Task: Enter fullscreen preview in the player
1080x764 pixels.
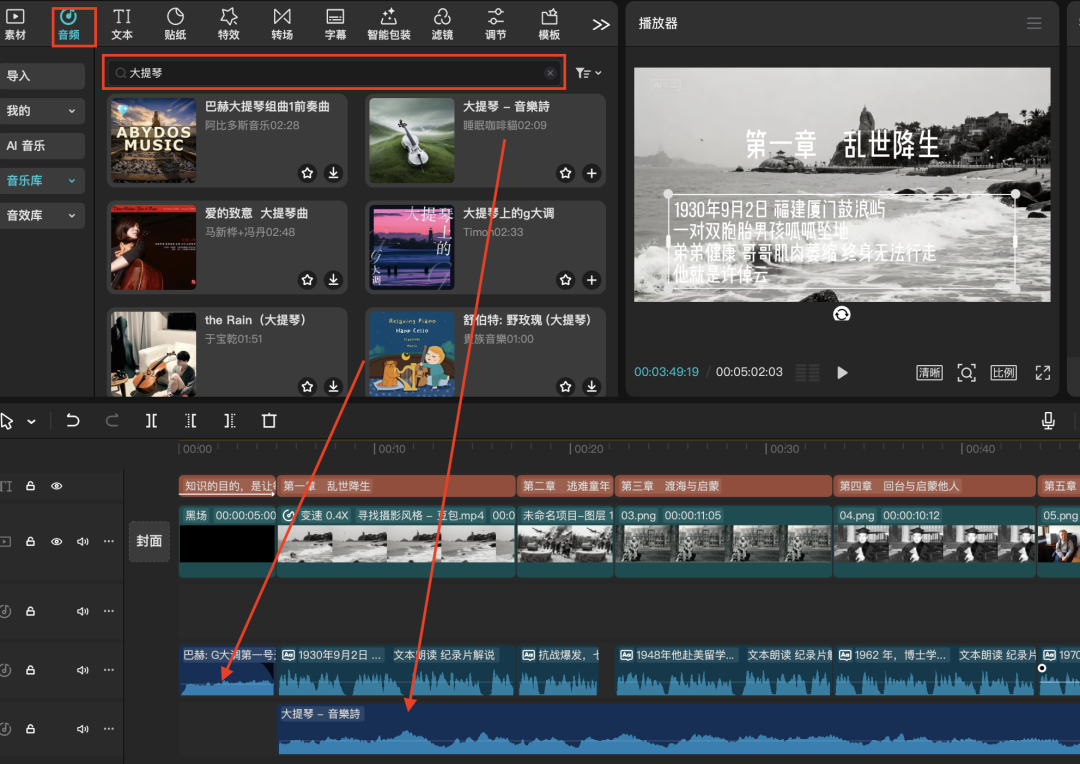Action: (x=1042, y=373)
